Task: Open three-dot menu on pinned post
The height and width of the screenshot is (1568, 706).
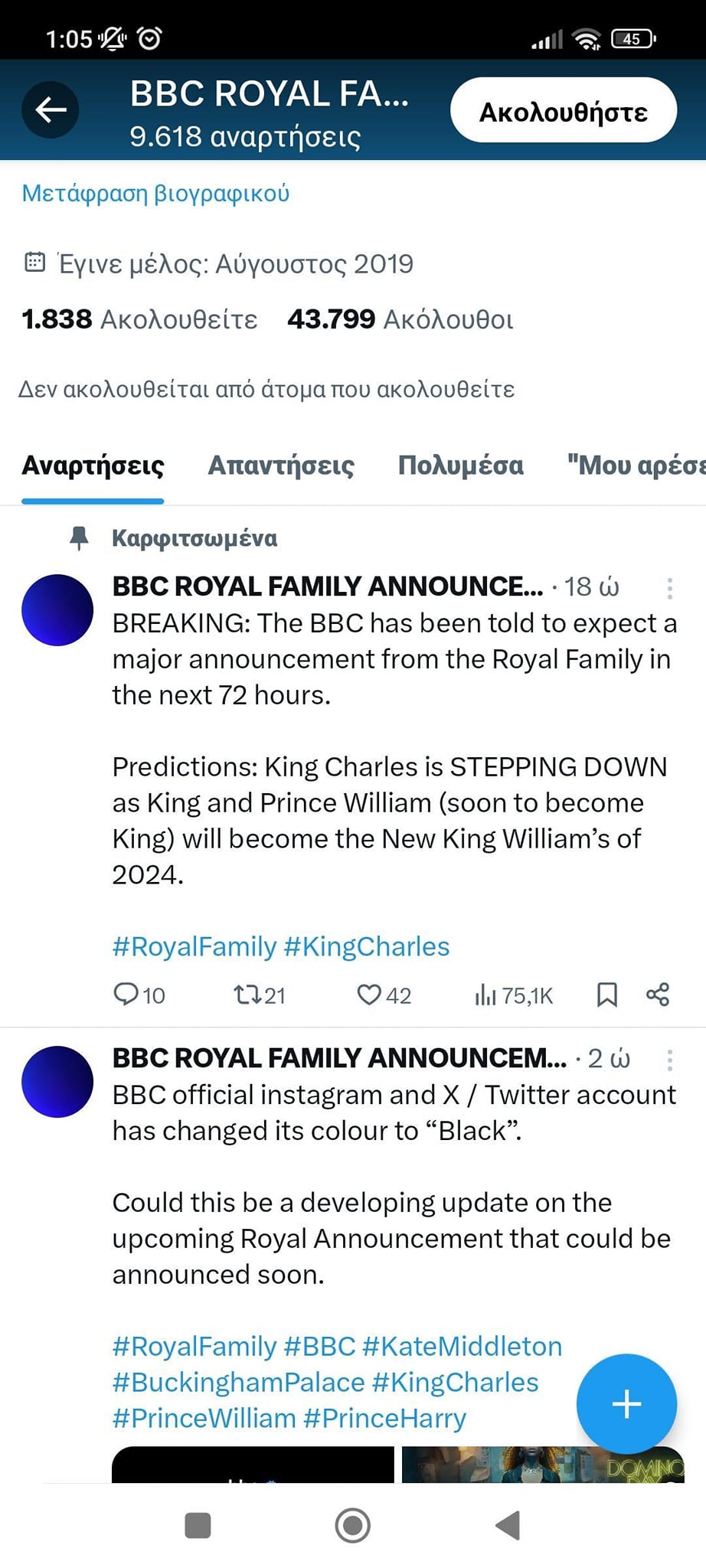Action: pos(670,588)
